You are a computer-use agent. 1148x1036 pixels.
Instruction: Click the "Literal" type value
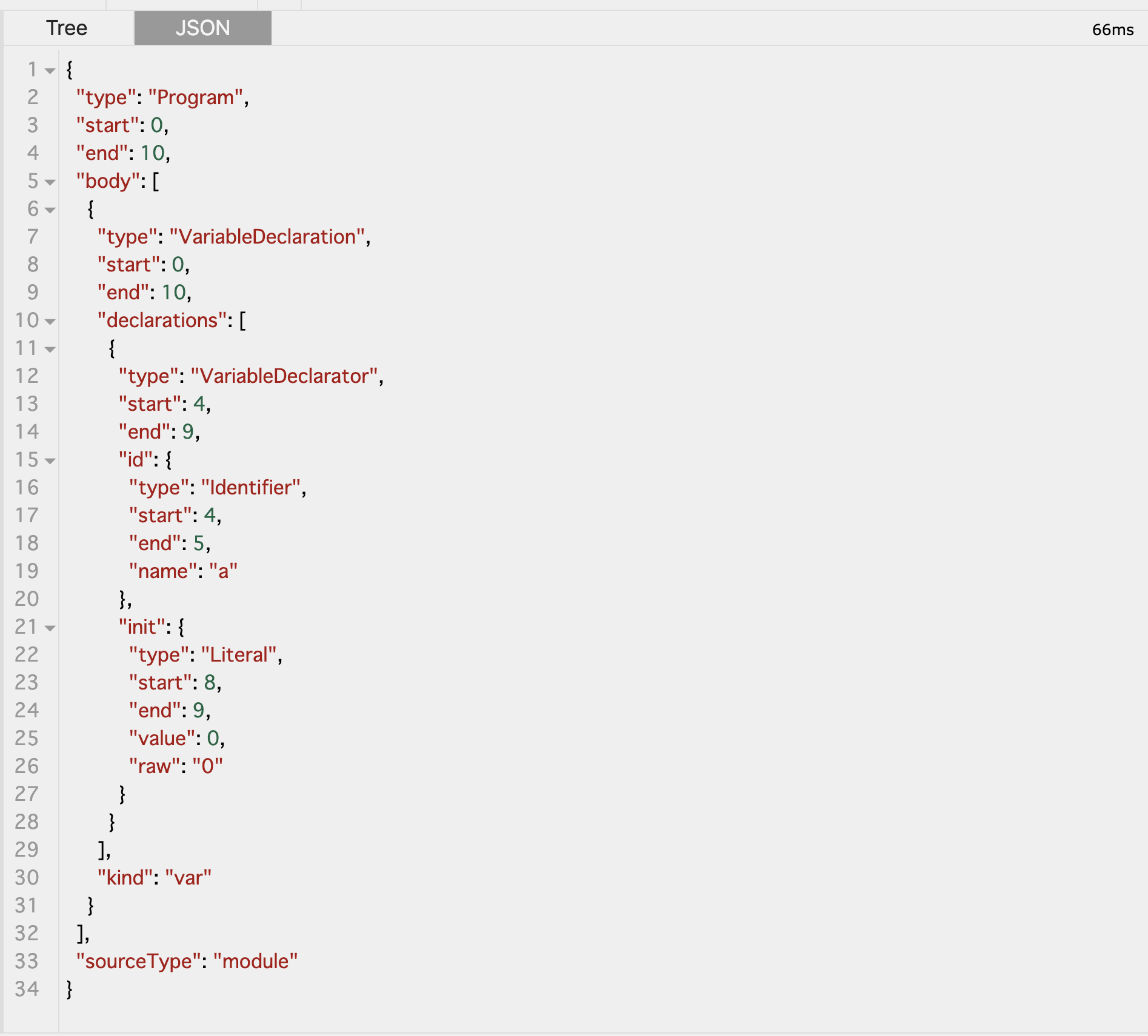pos(239,655)
